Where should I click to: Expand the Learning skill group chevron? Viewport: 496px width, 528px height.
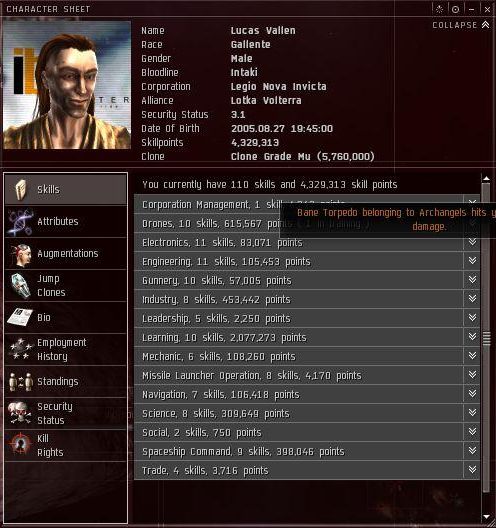pyautogui.click(x=472, y=337)
